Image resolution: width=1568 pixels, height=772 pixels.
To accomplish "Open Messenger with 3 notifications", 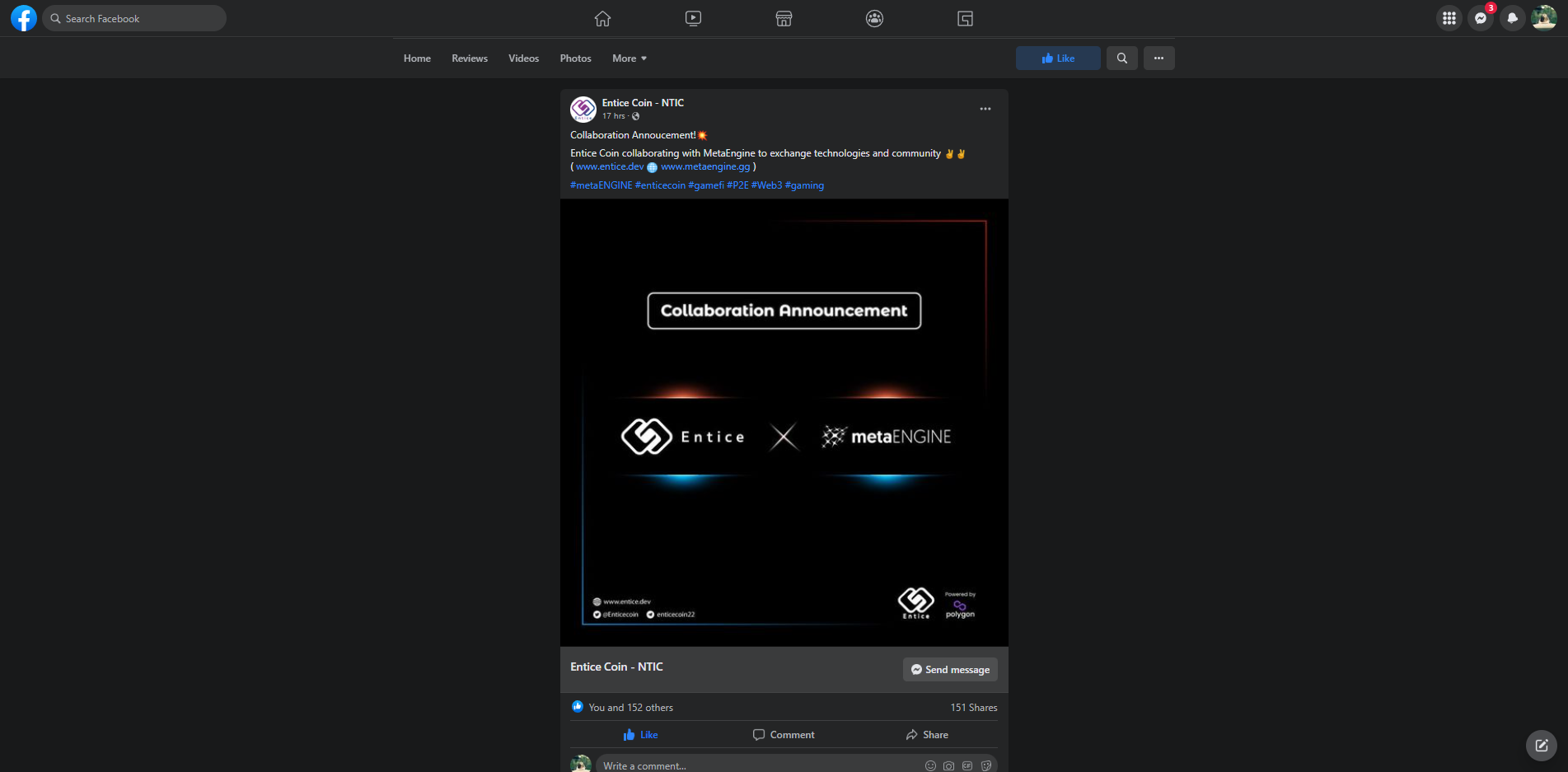I will tap(1481, 18).
